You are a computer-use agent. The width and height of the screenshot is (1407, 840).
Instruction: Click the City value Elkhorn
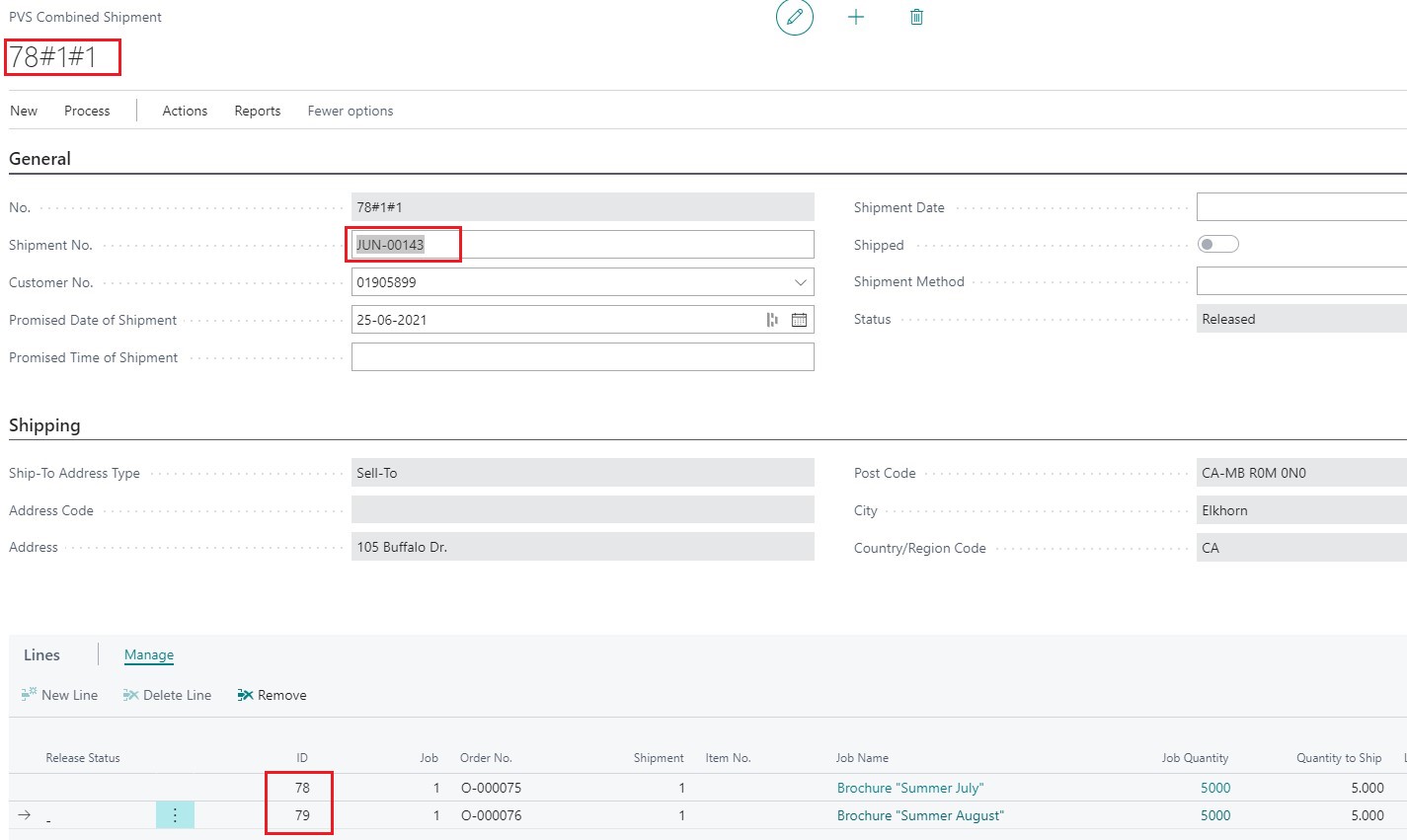[1301, 510]
